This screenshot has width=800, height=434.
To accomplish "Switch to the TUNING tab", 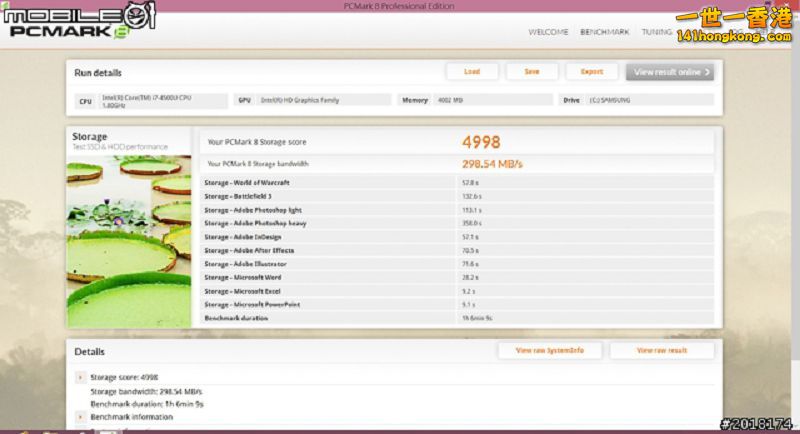I will click(657, 32).
